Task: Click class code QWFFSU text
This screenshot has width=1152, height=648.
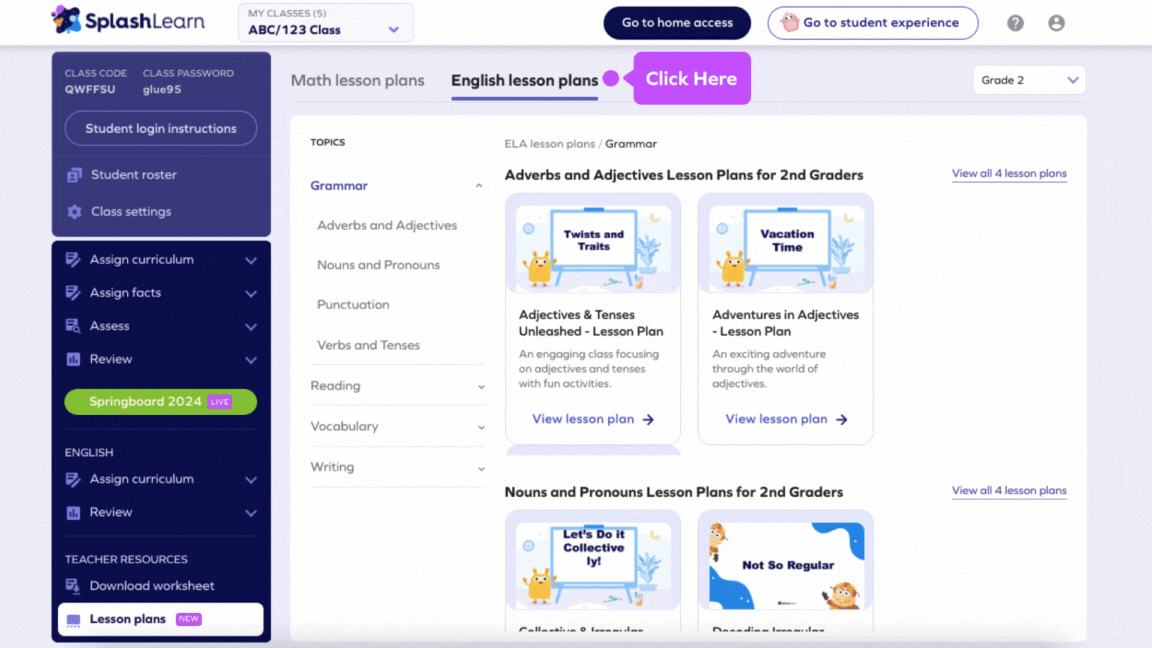Action: [x=90, y=90]
